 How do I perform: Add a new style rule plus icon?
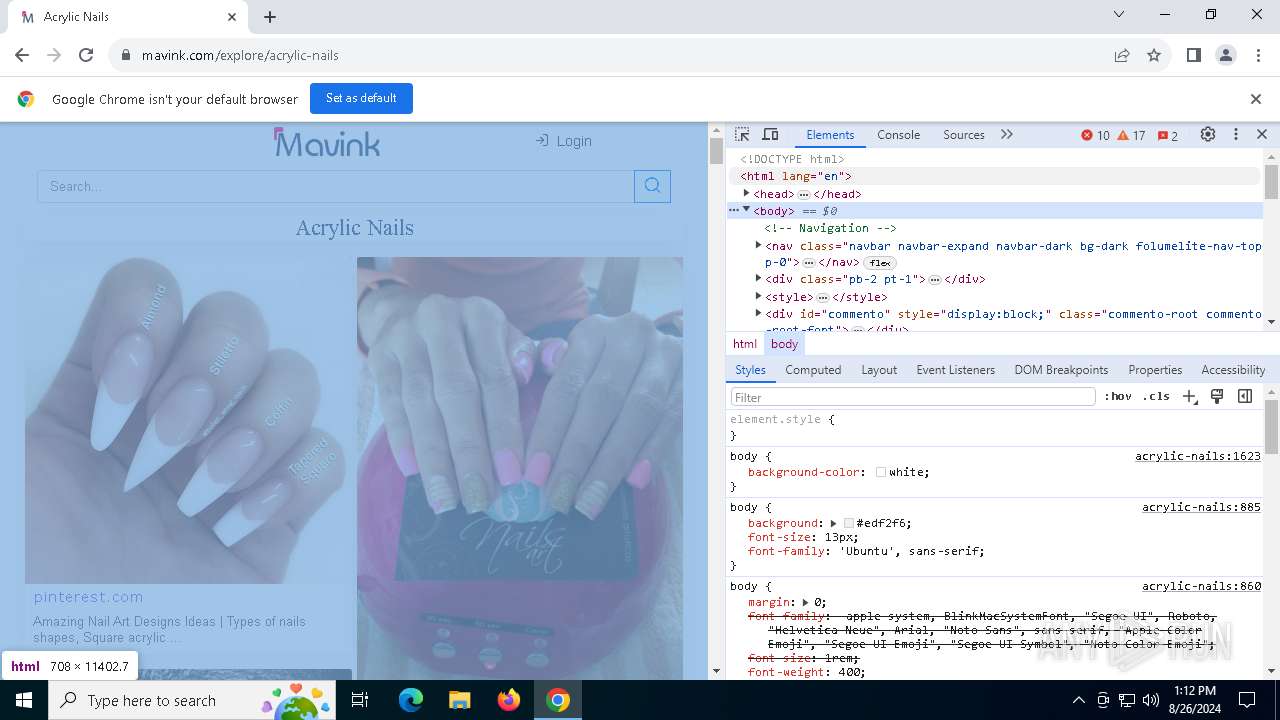pos(1189,397)
